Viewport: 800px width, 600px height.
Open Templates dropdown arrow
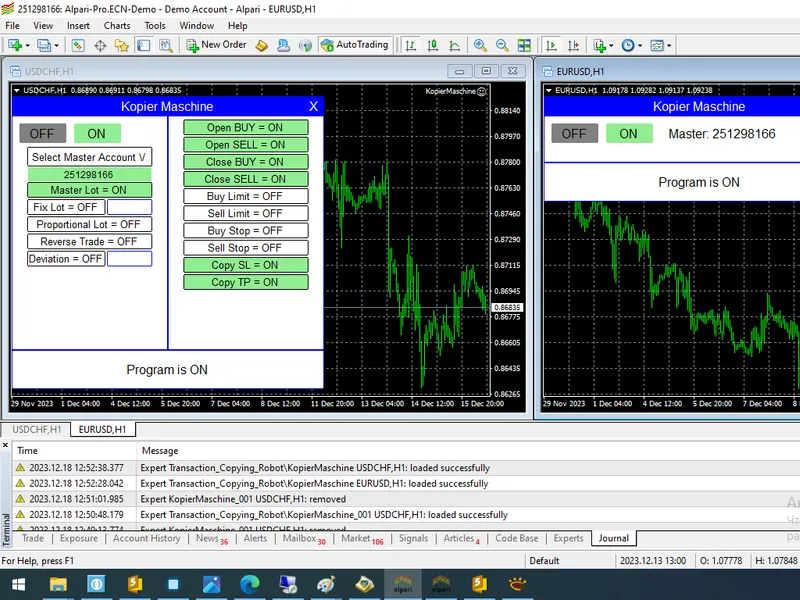pos(669,45)
